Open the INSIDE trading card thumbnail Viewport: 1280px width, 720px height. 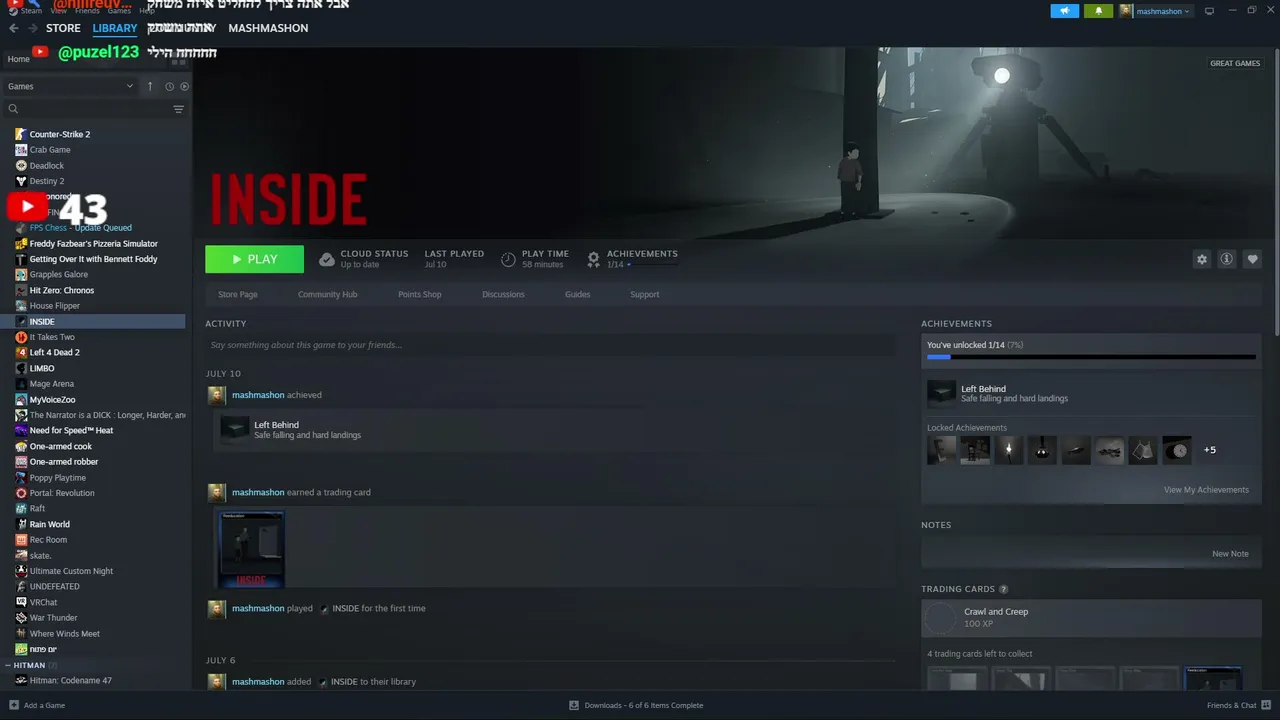coord(251,549)
